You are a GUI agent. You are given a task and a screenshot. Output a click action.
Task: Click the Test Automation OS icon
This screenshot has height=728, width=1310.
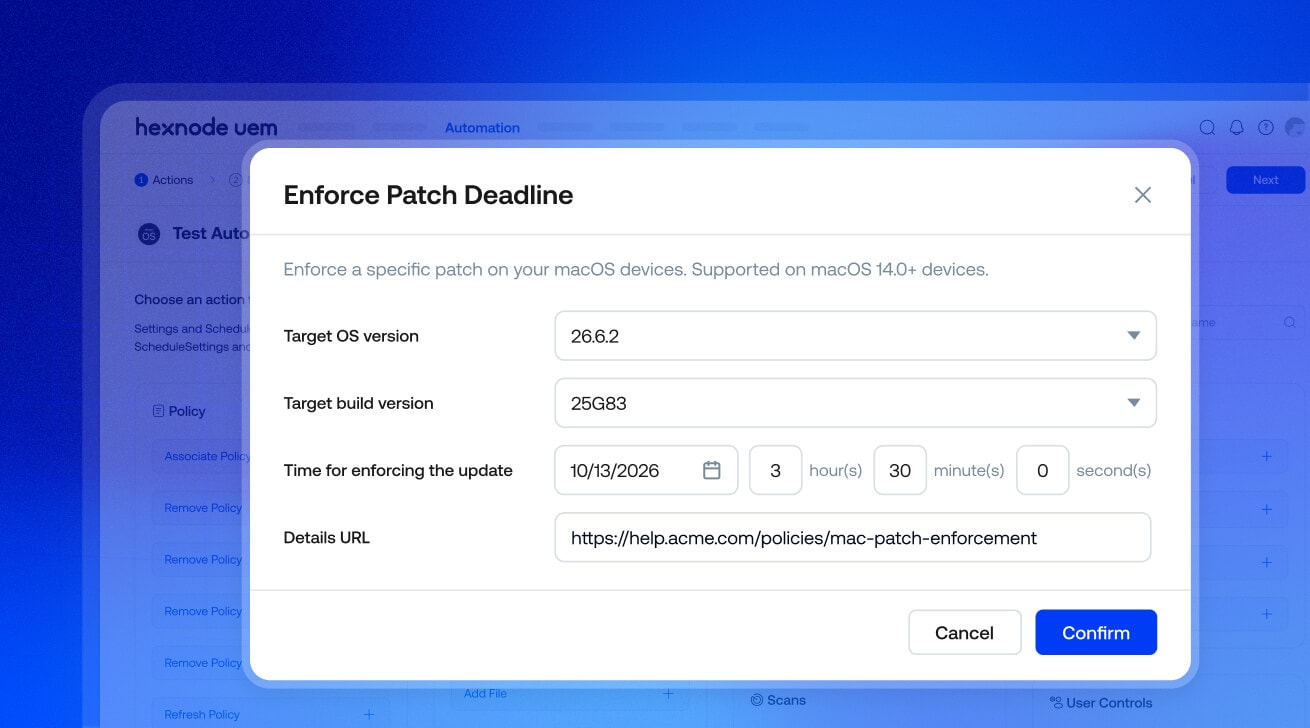click(x=149, y=234)
